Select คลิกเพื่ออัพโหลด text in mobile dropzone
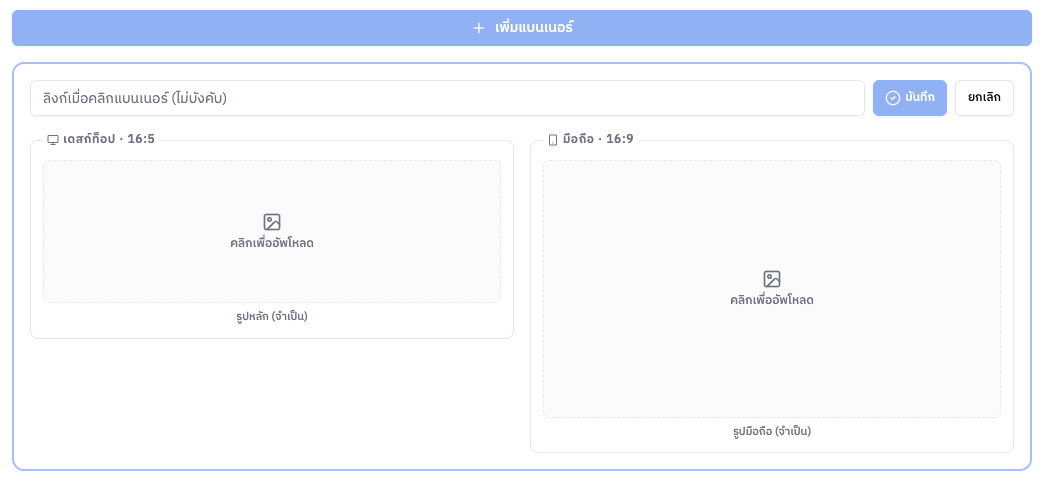This screenshot has width=1044, height=481. click(x=772, y=300)
